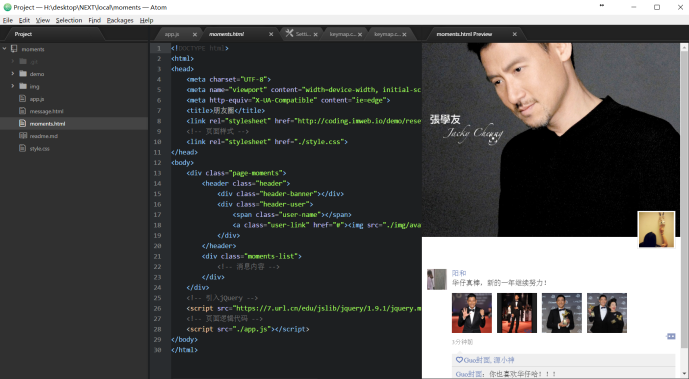Click the img folder icon
Screen dimensions: 689x379
pyautogui.click(x=23, y=86)
